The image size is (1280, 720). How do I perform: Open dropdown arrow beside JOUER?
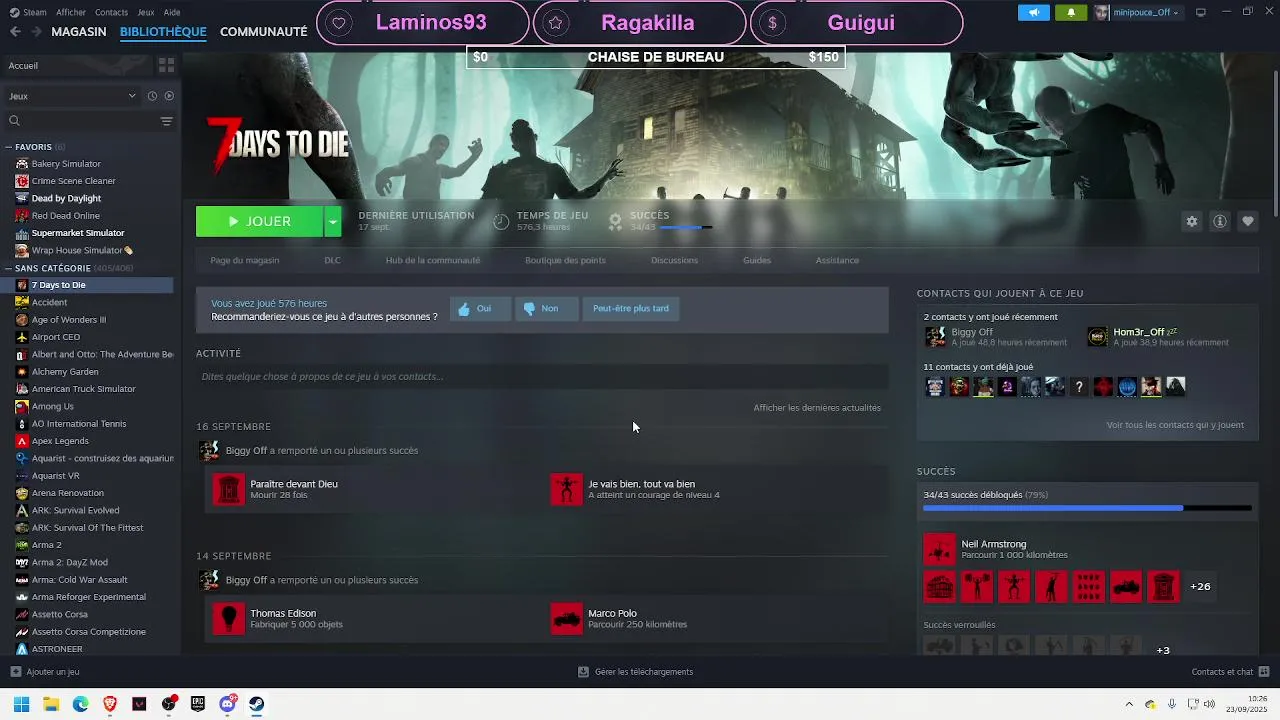point(333,222)
